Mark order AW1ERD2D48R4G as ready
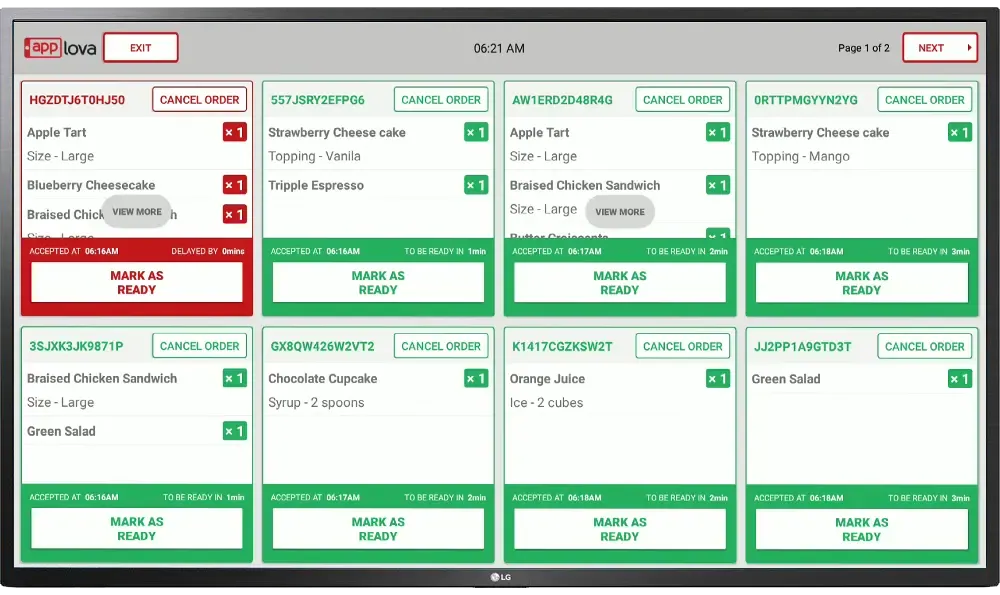Screen dimensions: 1000x595 coord(620,283)
